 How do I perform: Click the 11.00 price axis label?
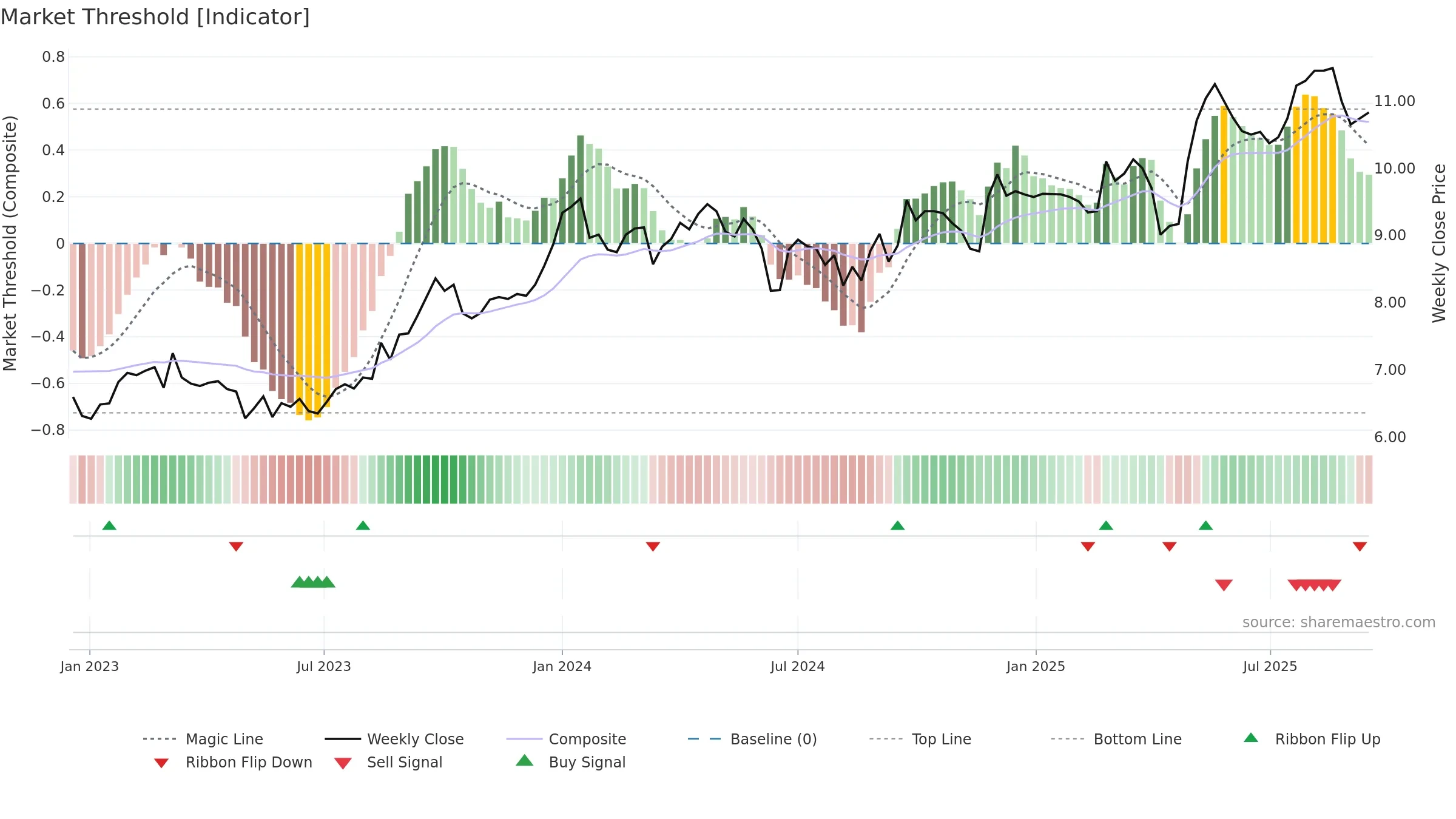coord(1395,101)
